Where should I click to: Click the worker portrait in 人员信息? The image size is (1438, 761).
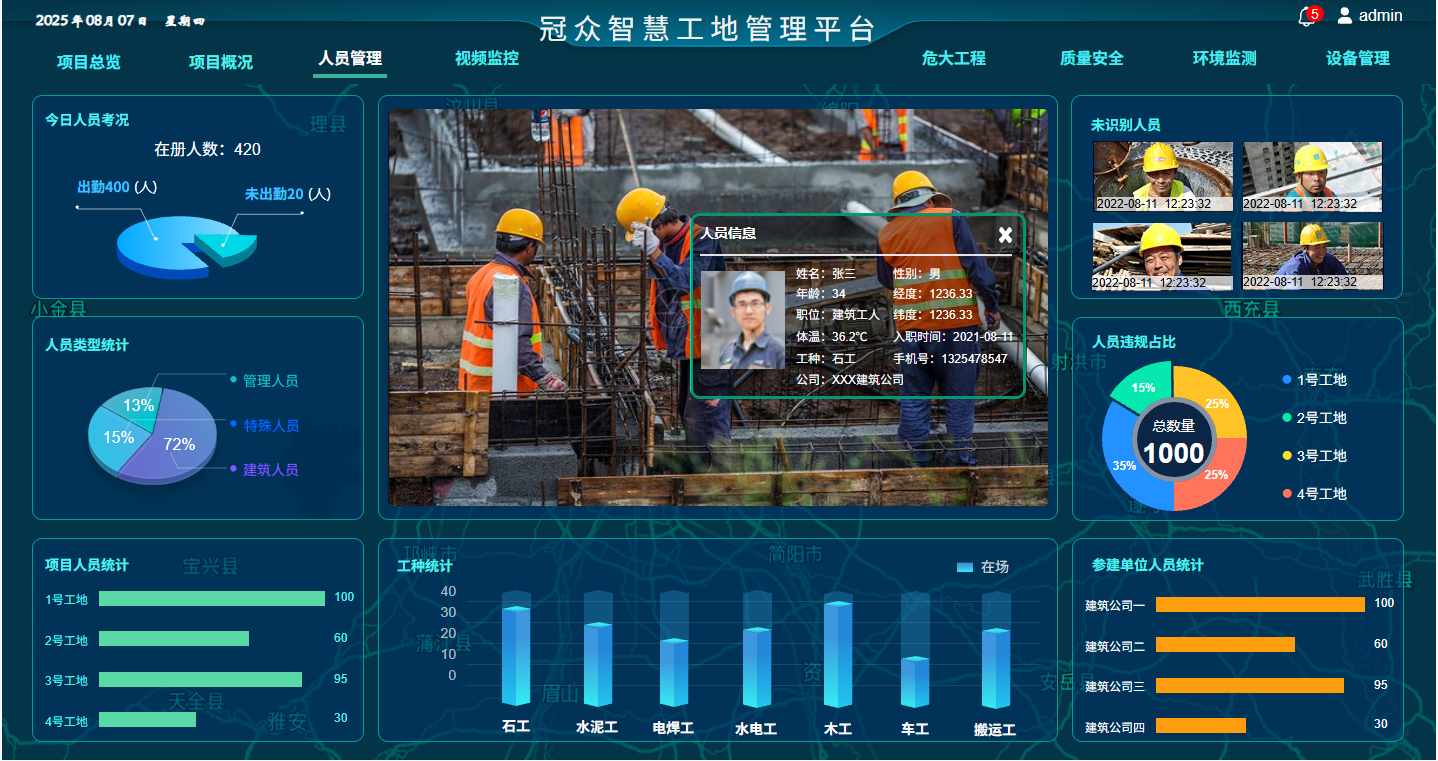(742, 320)
